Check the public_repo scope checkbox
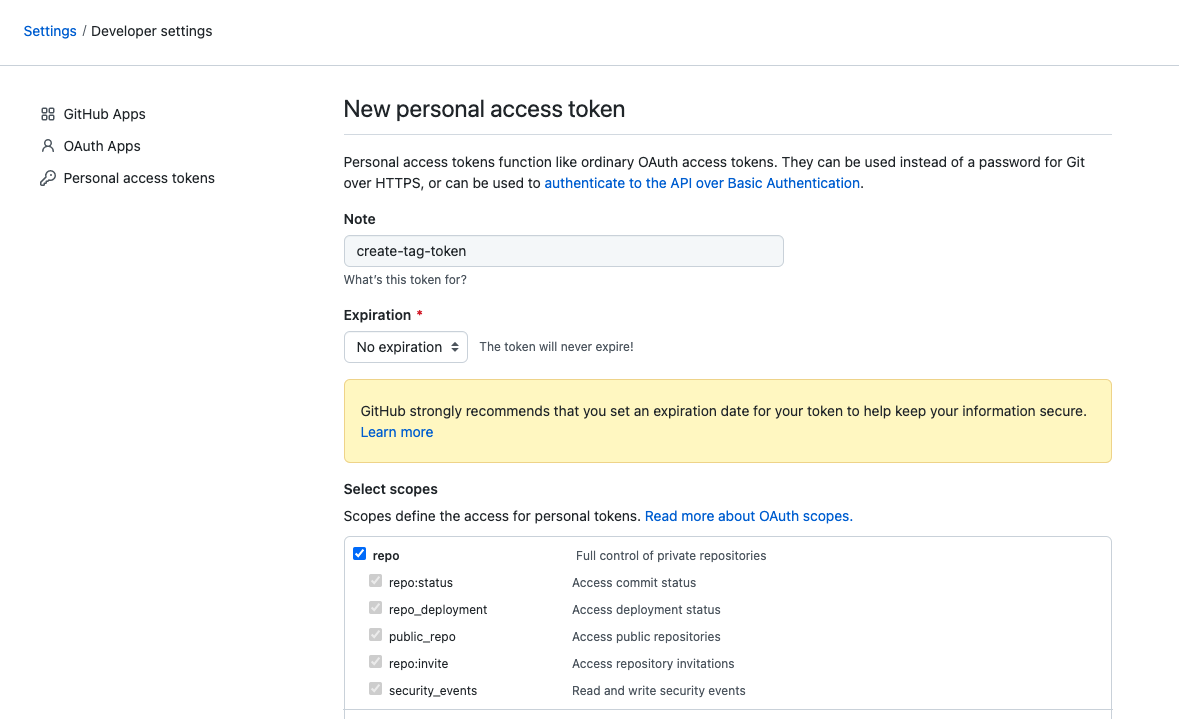The image size is (1179, 719). click(x=375, y=634)
